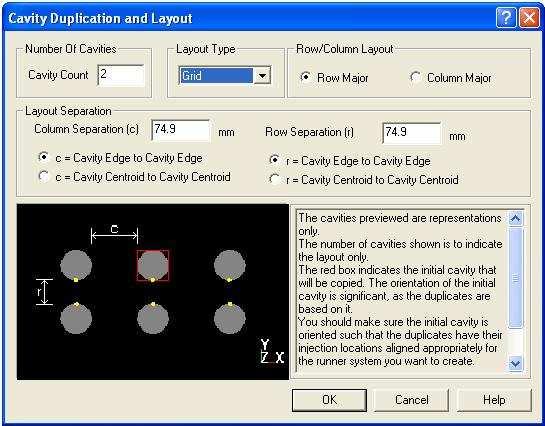Confirm the dialog with the OK button
Screen dimensions: 545x426
[x=329, y=400]
